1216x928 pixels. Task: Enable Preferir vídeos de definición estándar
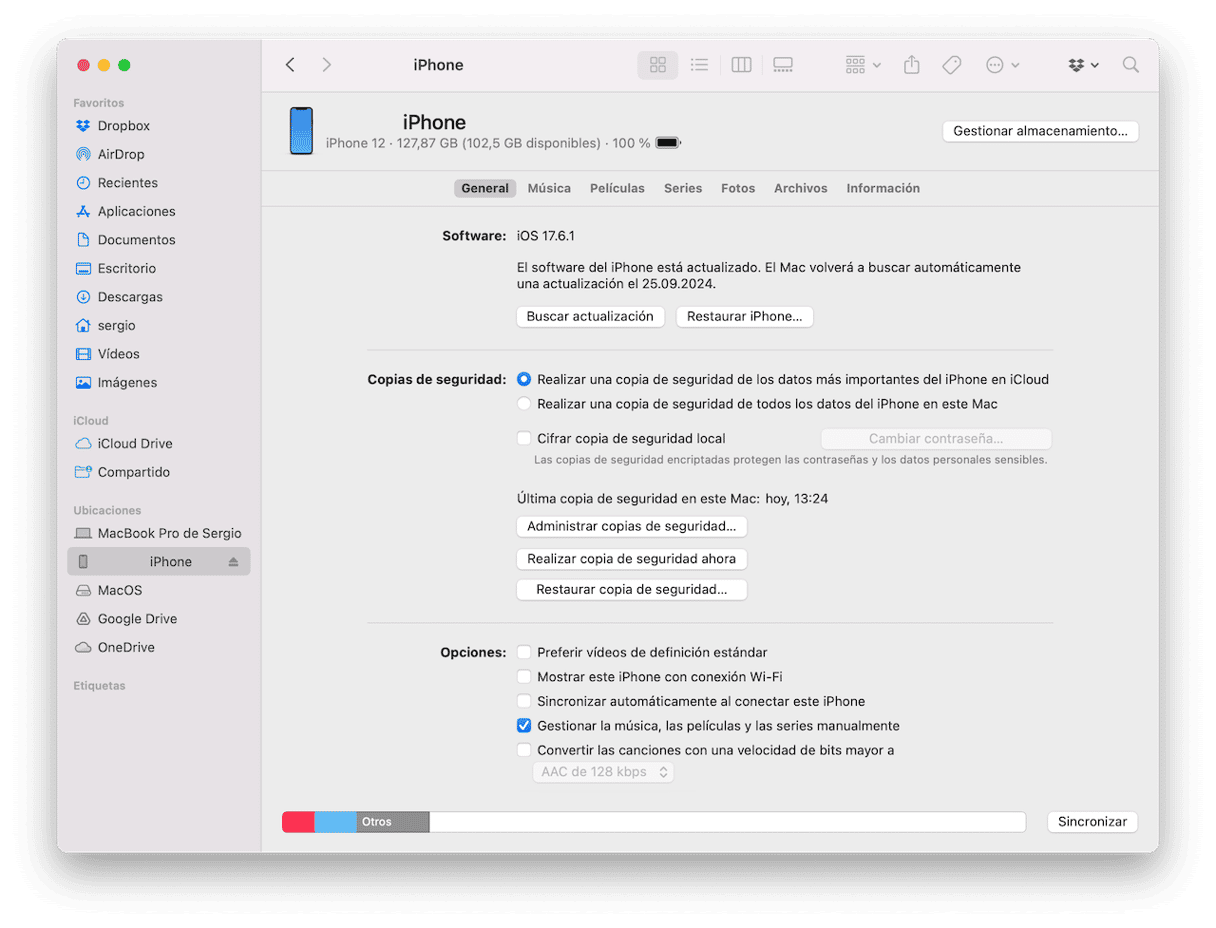pyautogui.click(x=524, y=652)
